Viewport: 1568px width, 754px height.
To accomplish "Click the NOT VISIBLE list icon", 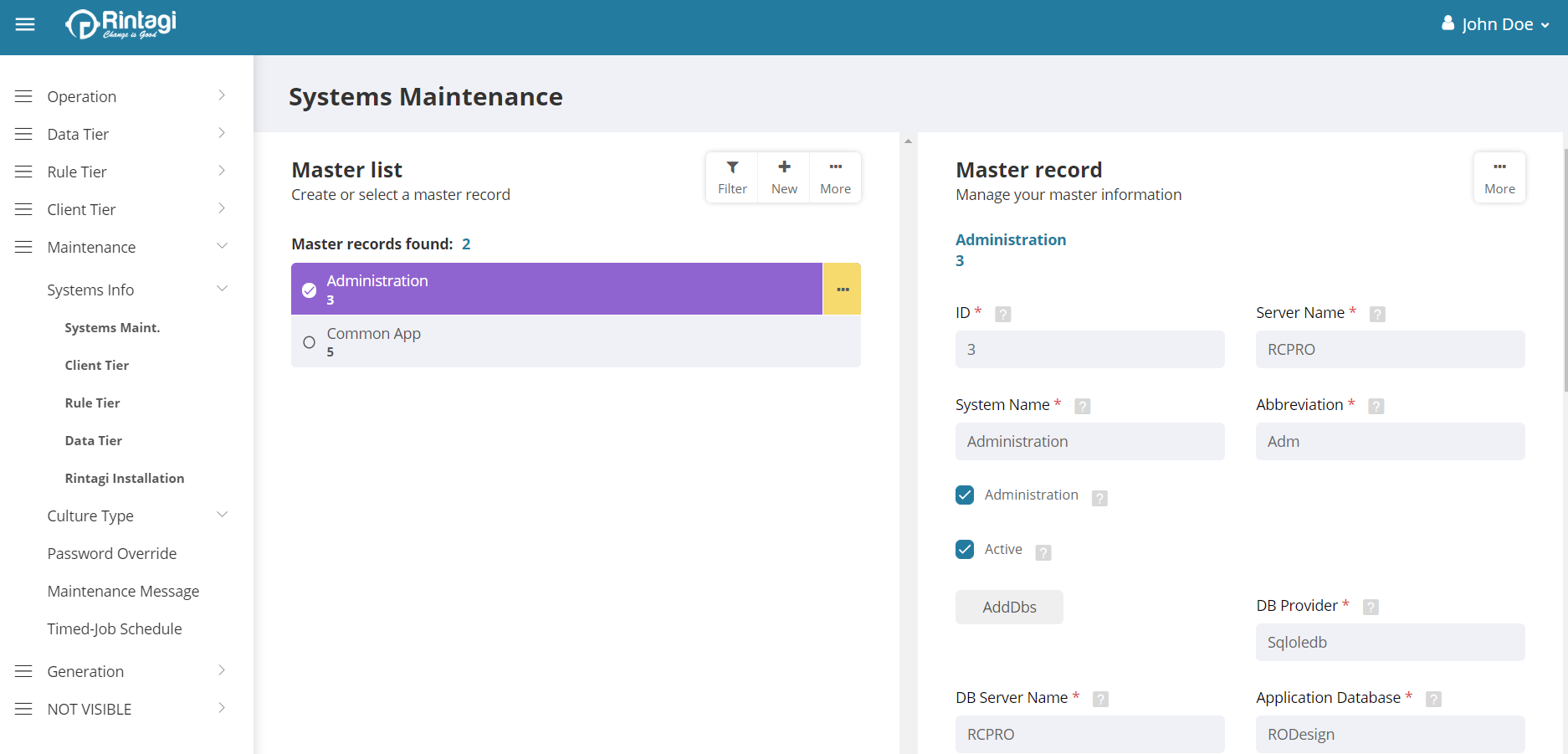I will (x=23, y=709).
